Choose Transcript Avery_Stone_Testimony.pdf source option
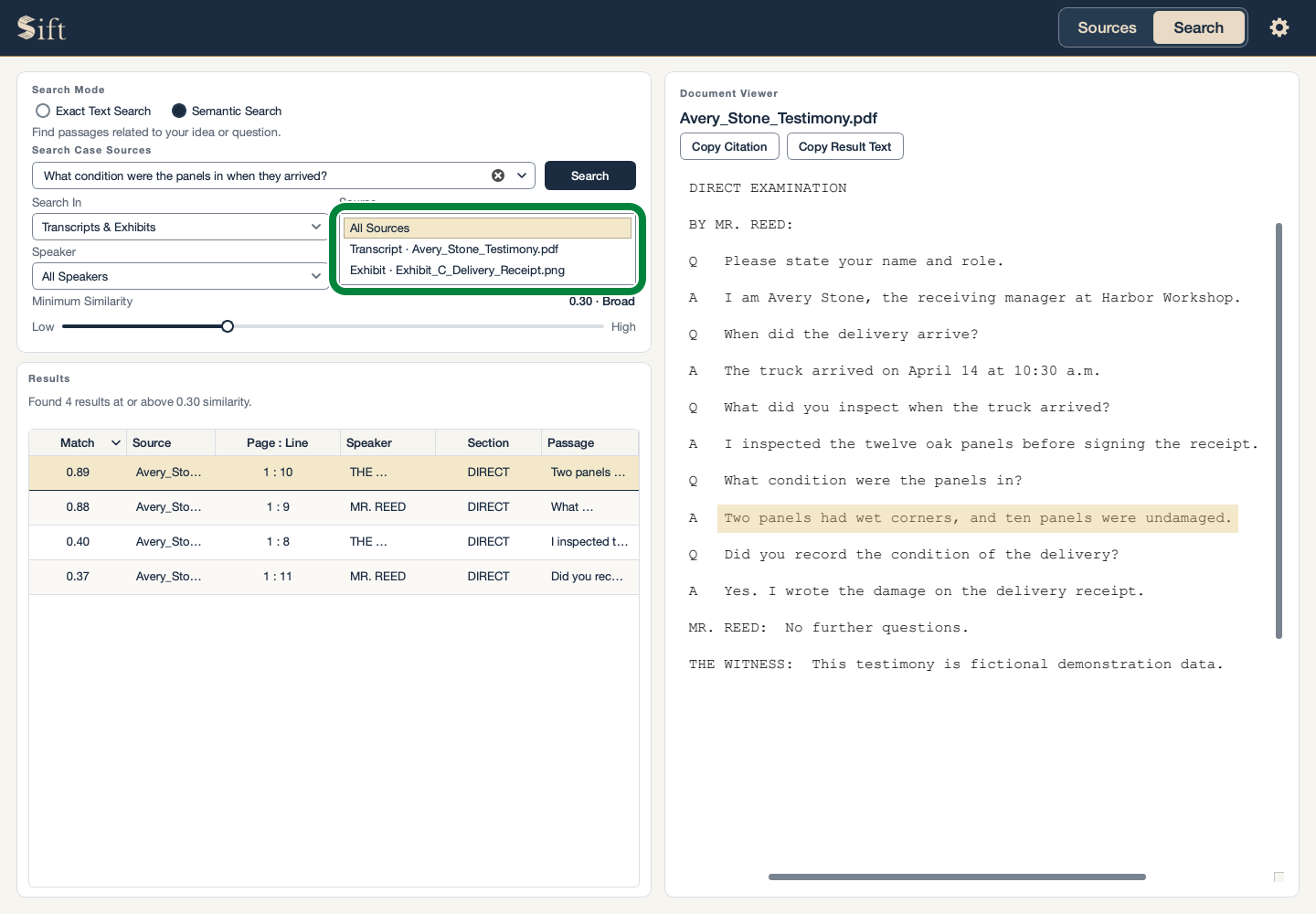This screenshot has width=1316, height=914. pos(487,249)
